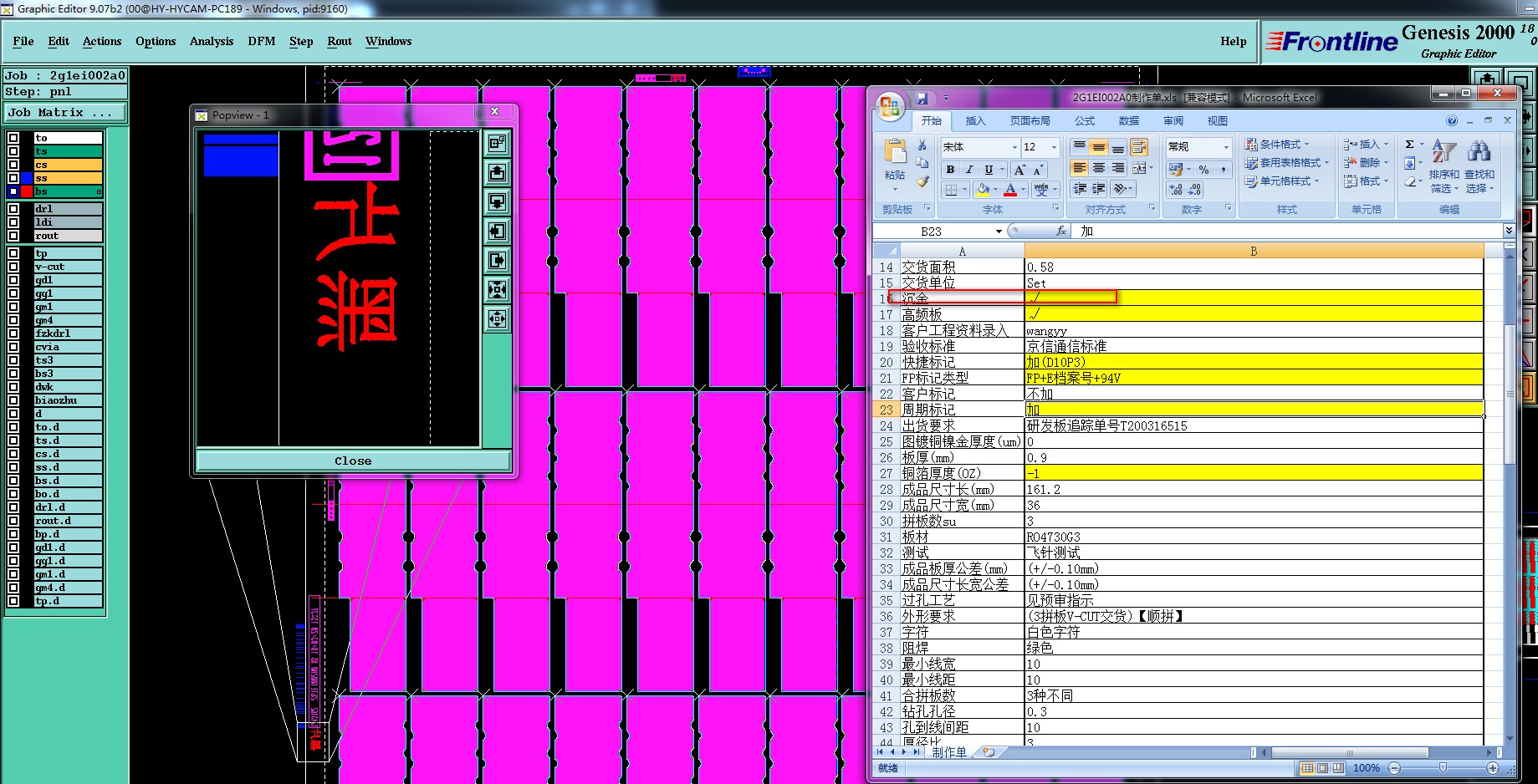Toggle Bold formatting in Excel
The image size is (1538, 784).
click(950, 170)
